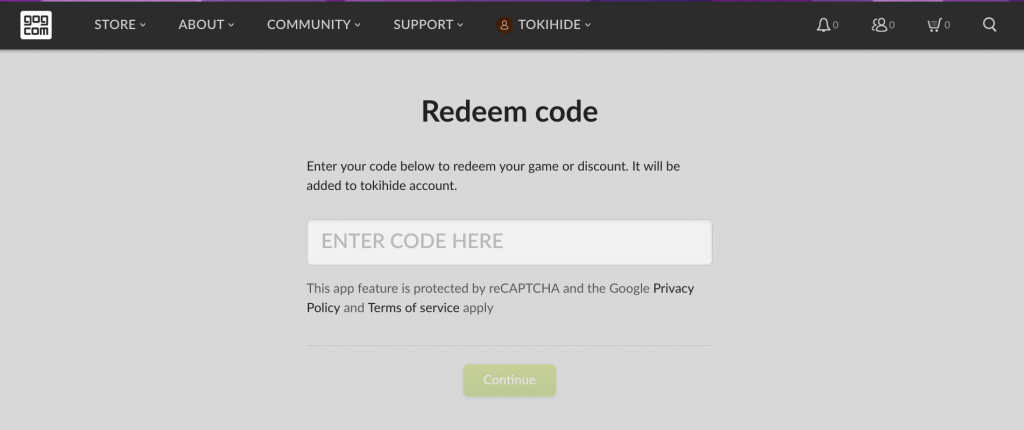Click the TOKIHIDE account name
The image size is (1024, 430).
pos(549,25)
